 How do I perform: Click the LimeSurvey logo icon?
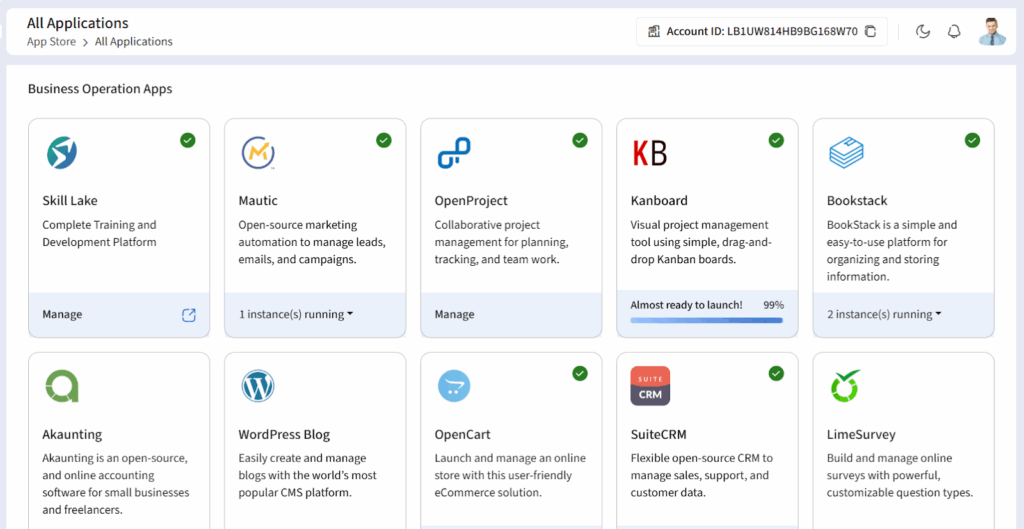(845, 386)
